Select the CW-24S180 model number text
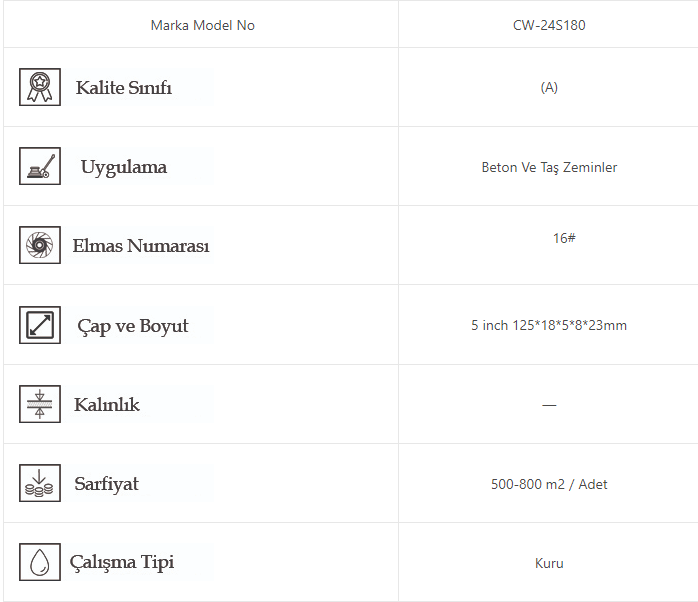 pos(549,25)
